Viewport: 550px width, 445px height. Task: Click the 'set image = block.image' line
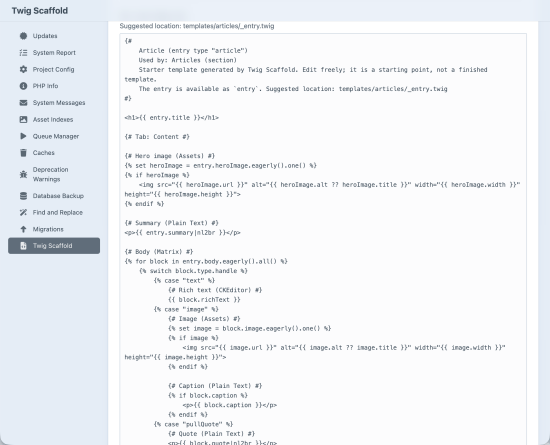coord(249,329)
